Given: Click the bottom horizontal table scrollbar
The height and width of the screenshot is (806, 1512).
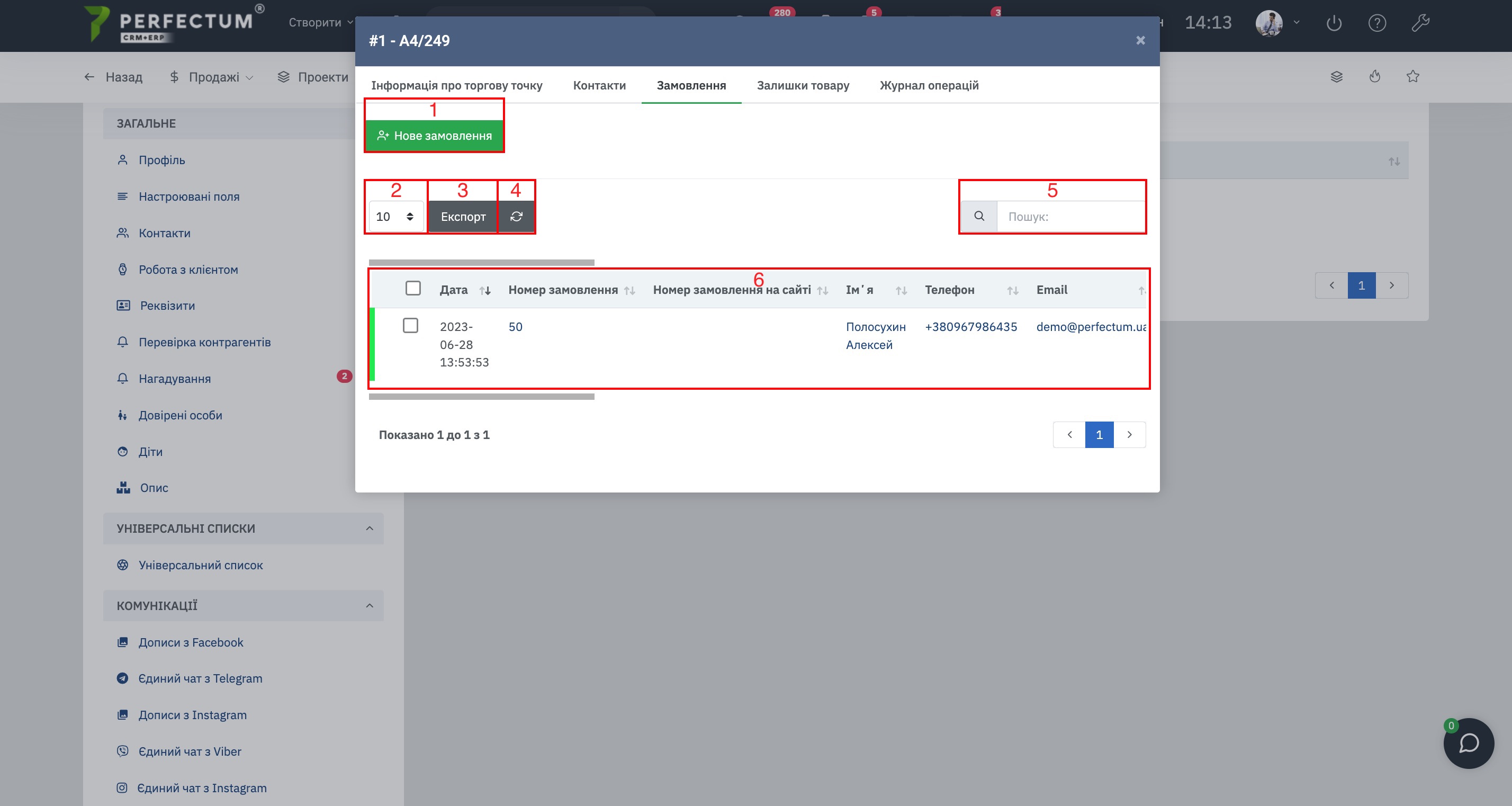Looking at the screenshot, I should [x=481, y=397].
